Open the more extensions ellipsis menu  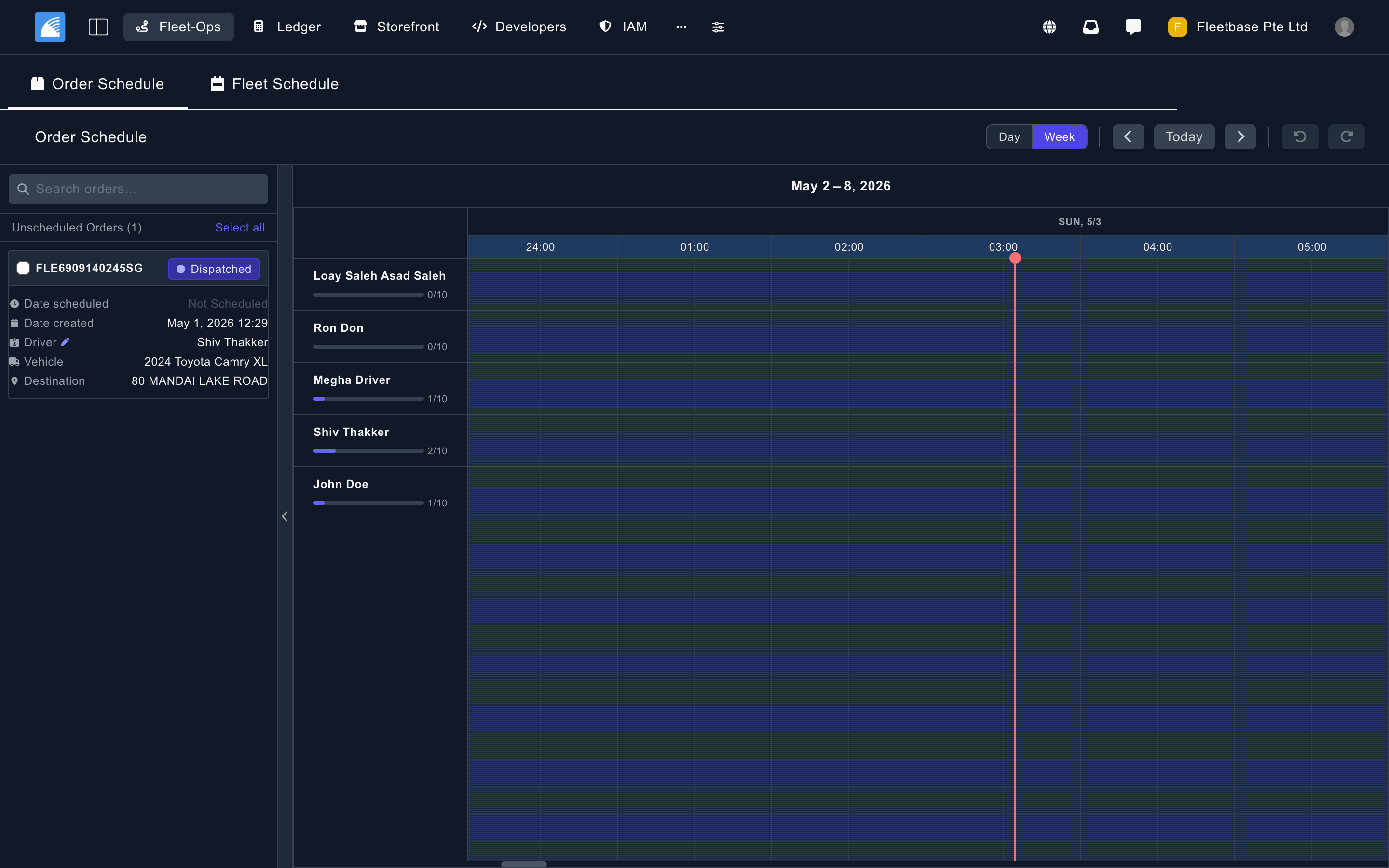681,27
